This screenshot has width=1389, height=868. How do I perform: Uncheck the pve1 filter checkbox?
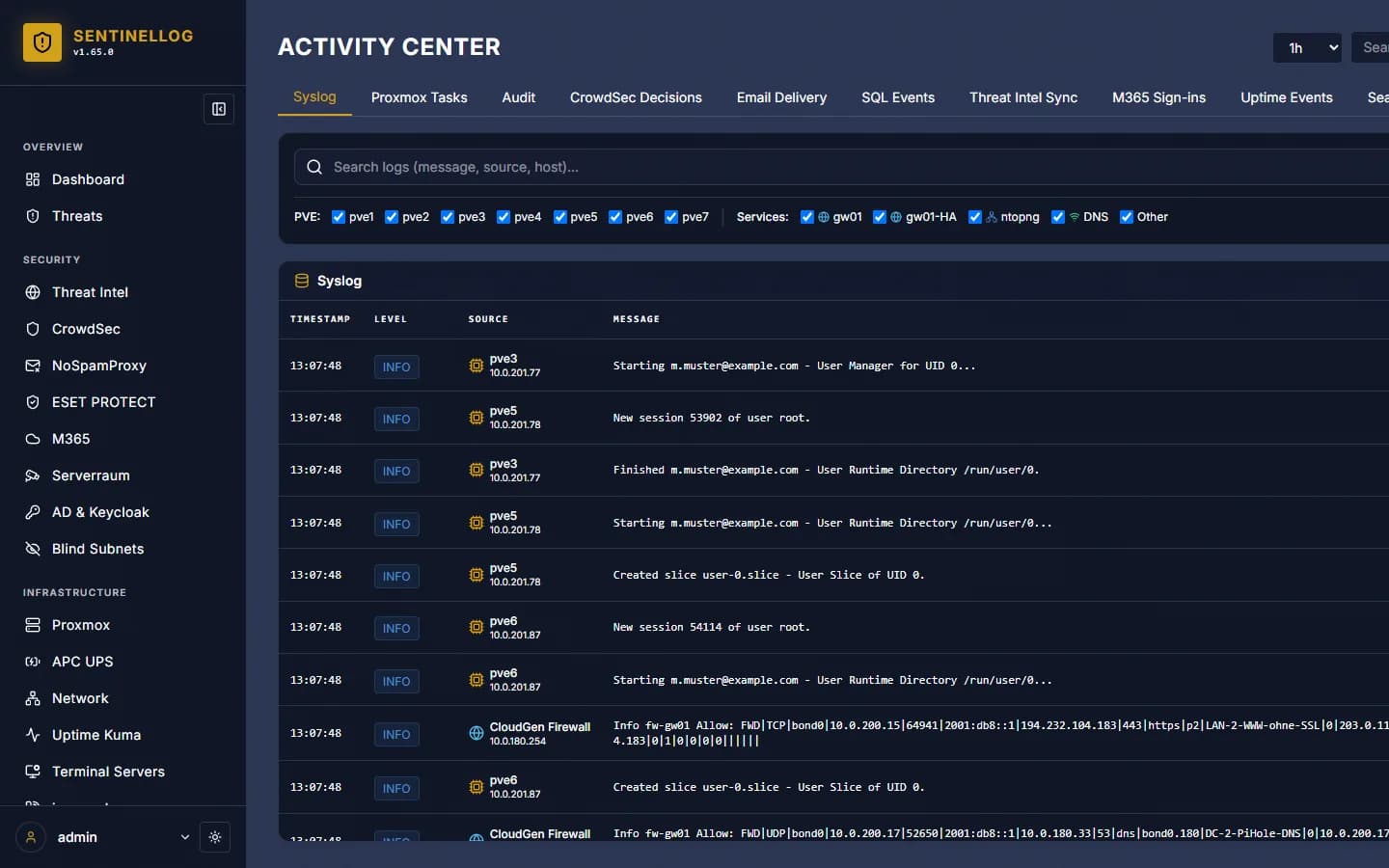(339, 217)
